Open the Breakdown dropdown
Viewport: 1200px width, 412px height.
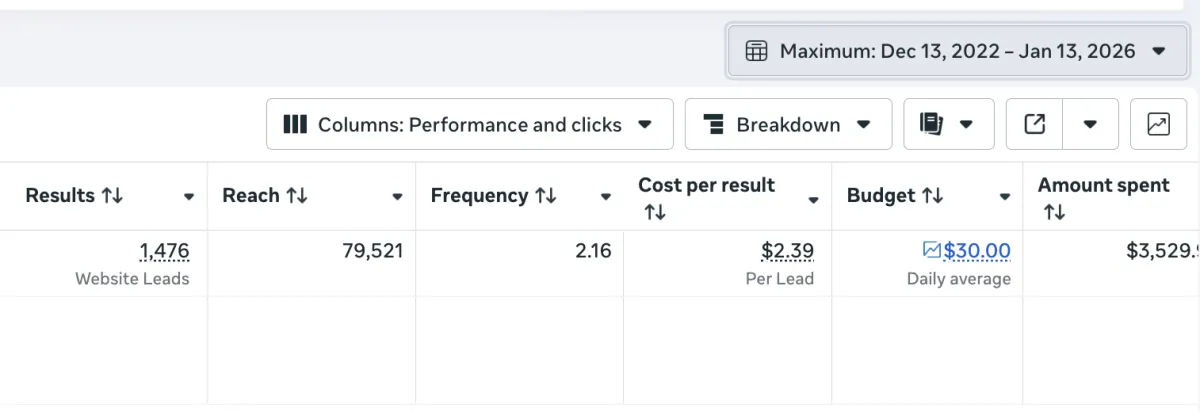(x=788, y=125)
